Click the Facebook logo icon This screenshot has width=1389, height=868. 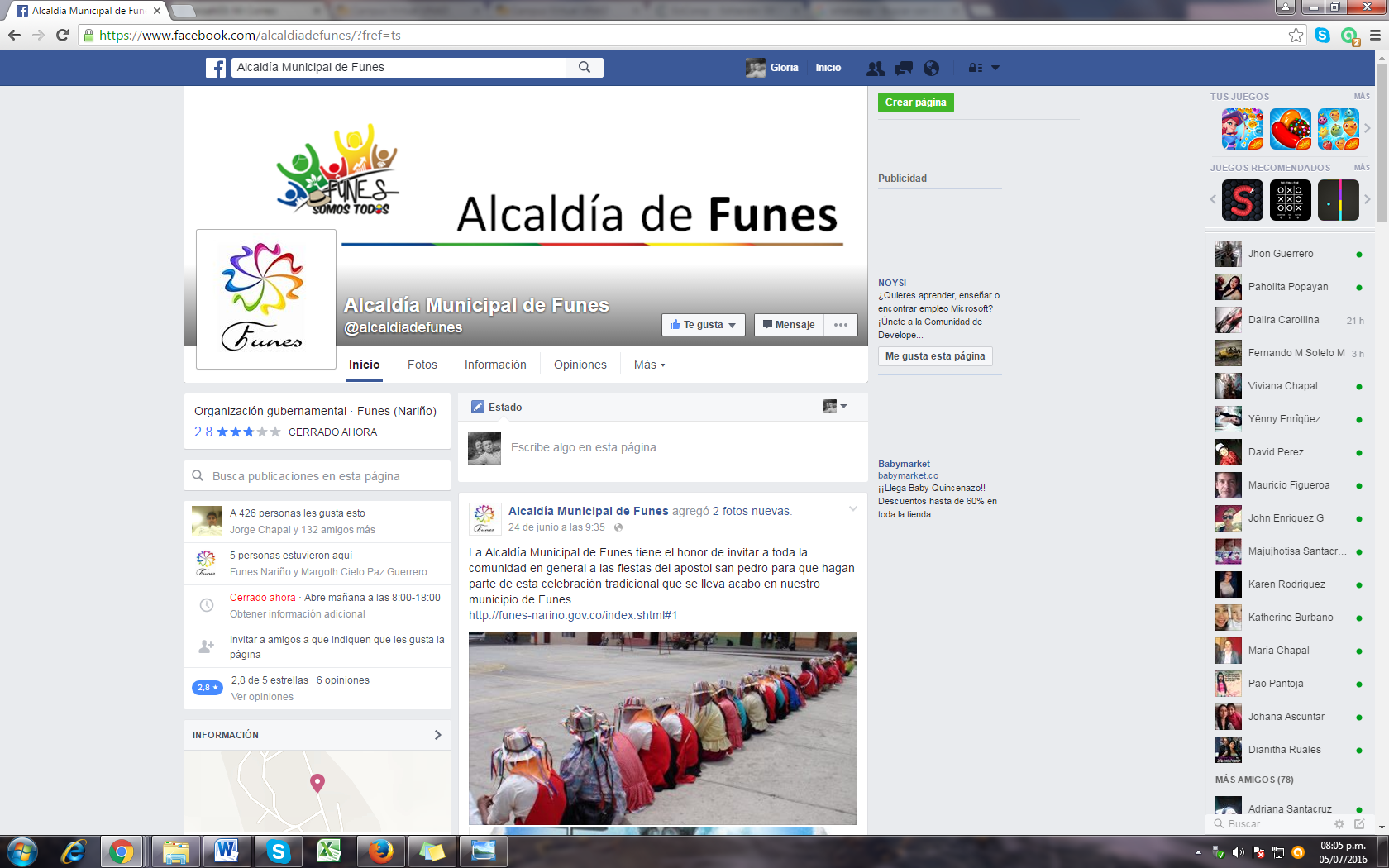click(216, 68)
